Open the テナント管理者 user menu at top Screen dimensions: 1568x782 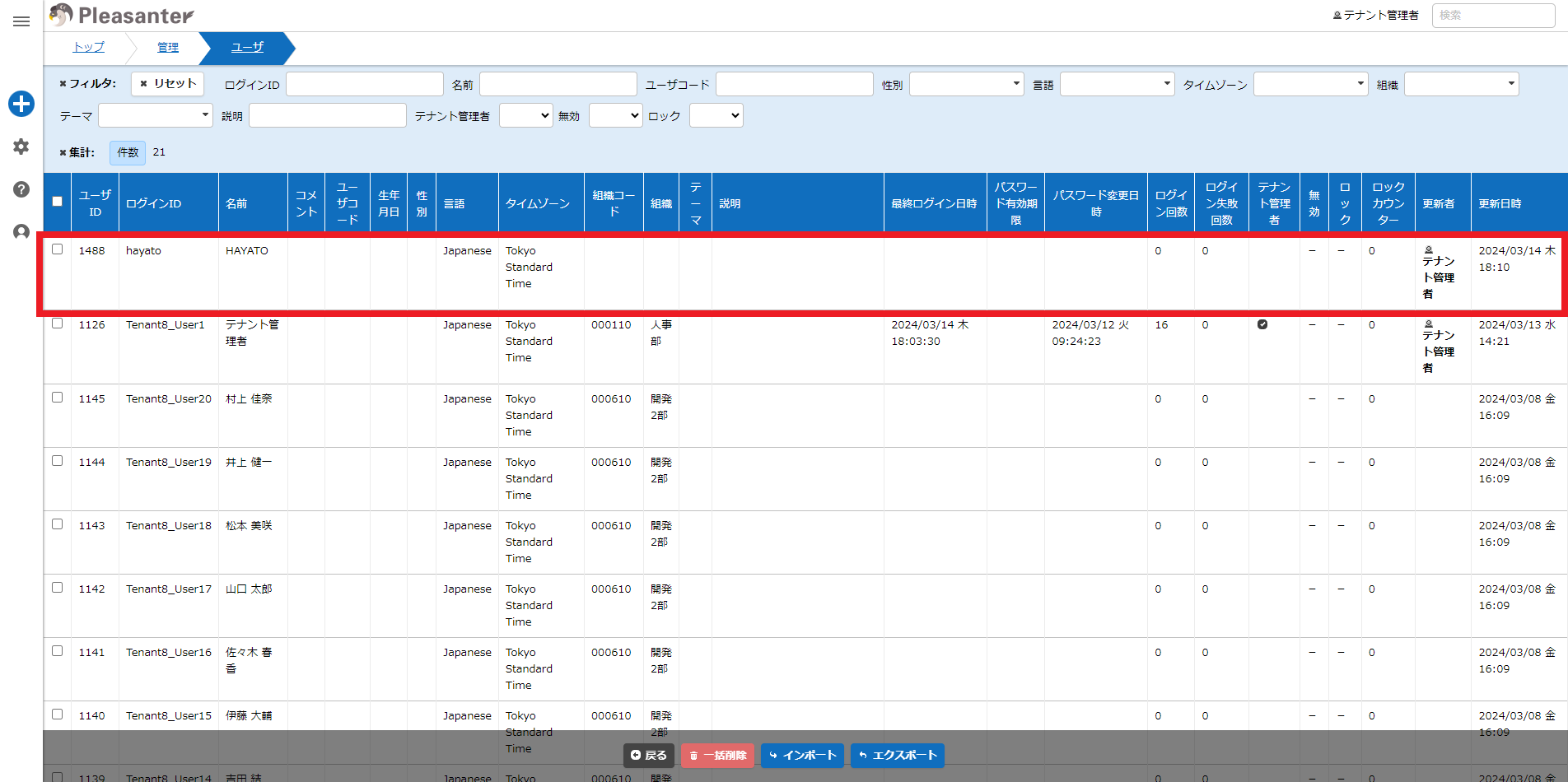[1375, 15]
